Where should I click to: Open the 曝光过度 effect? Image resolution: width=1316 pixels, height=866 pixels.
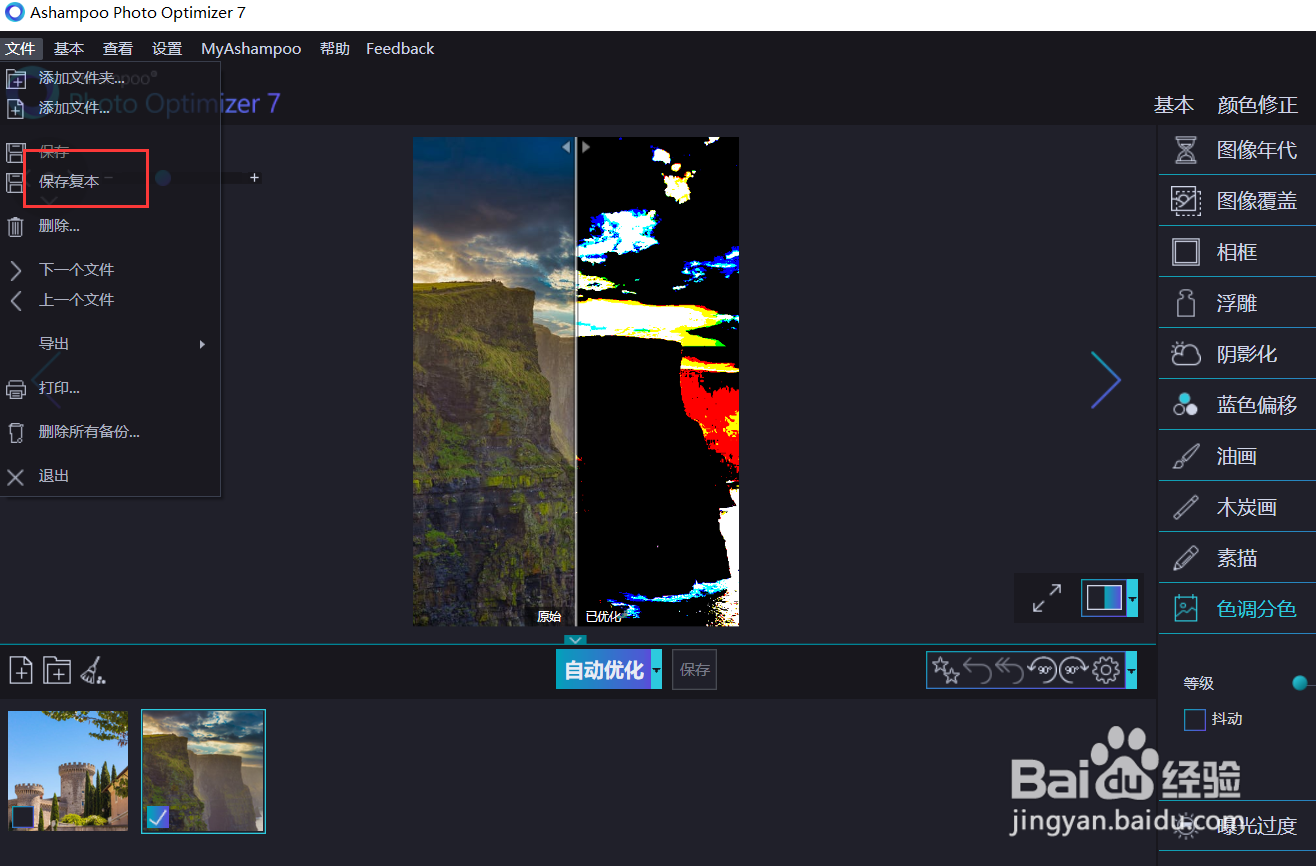1238,827
